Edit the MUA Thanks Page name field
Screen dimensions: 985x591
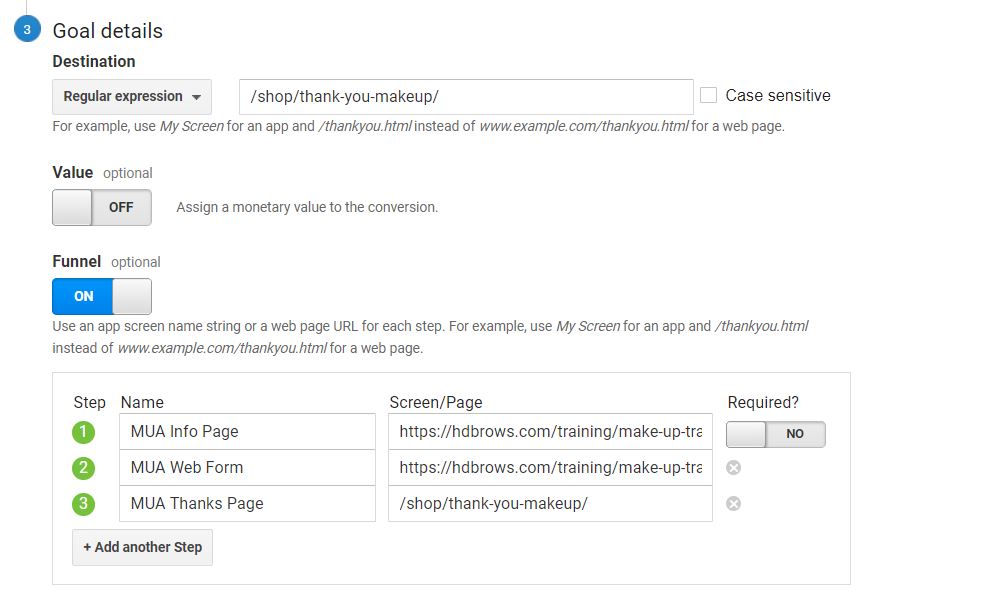pyautogui.click(x=247, y=504)
